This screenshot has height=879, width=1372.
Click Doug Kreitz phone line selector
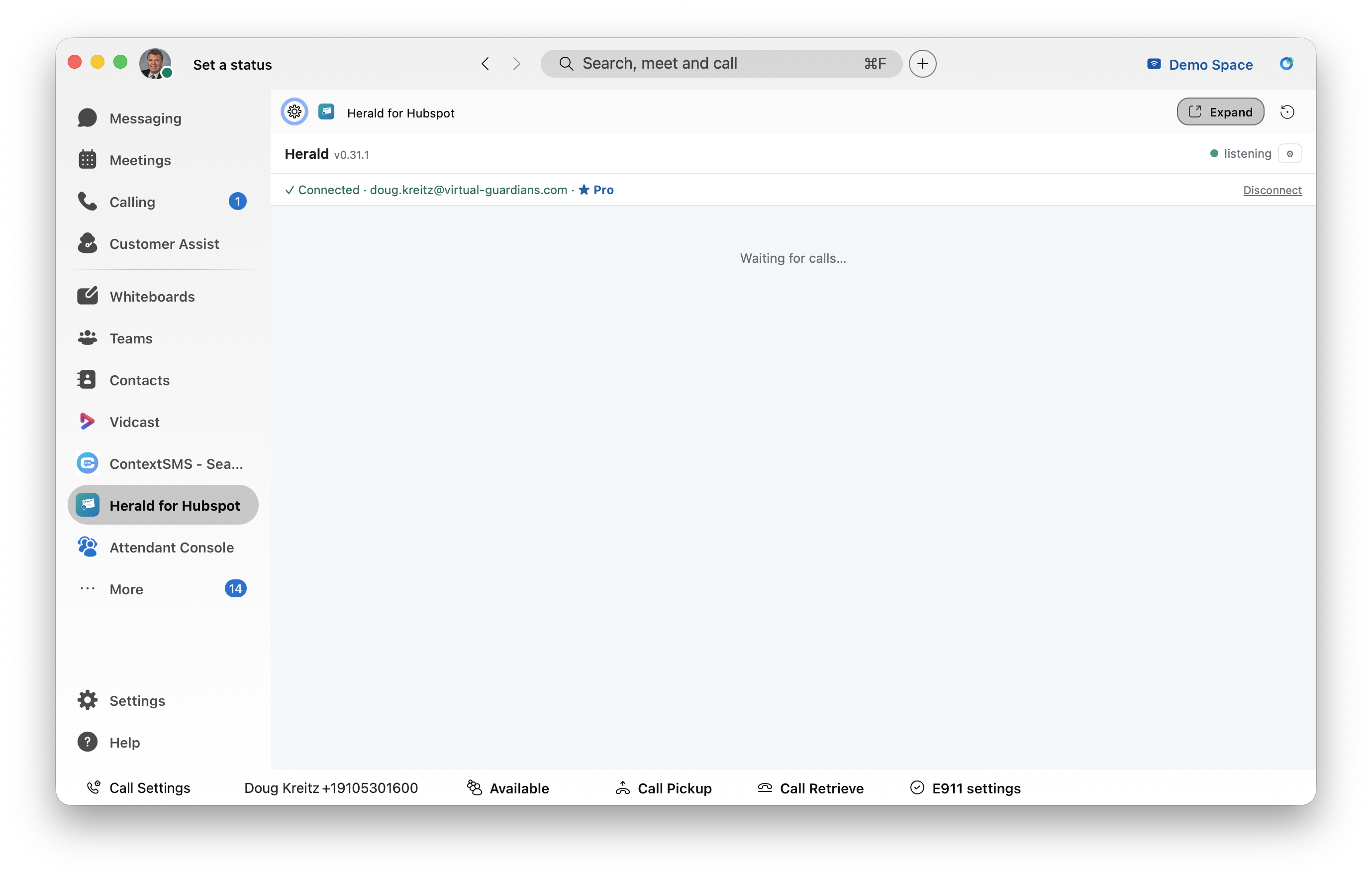331,788
